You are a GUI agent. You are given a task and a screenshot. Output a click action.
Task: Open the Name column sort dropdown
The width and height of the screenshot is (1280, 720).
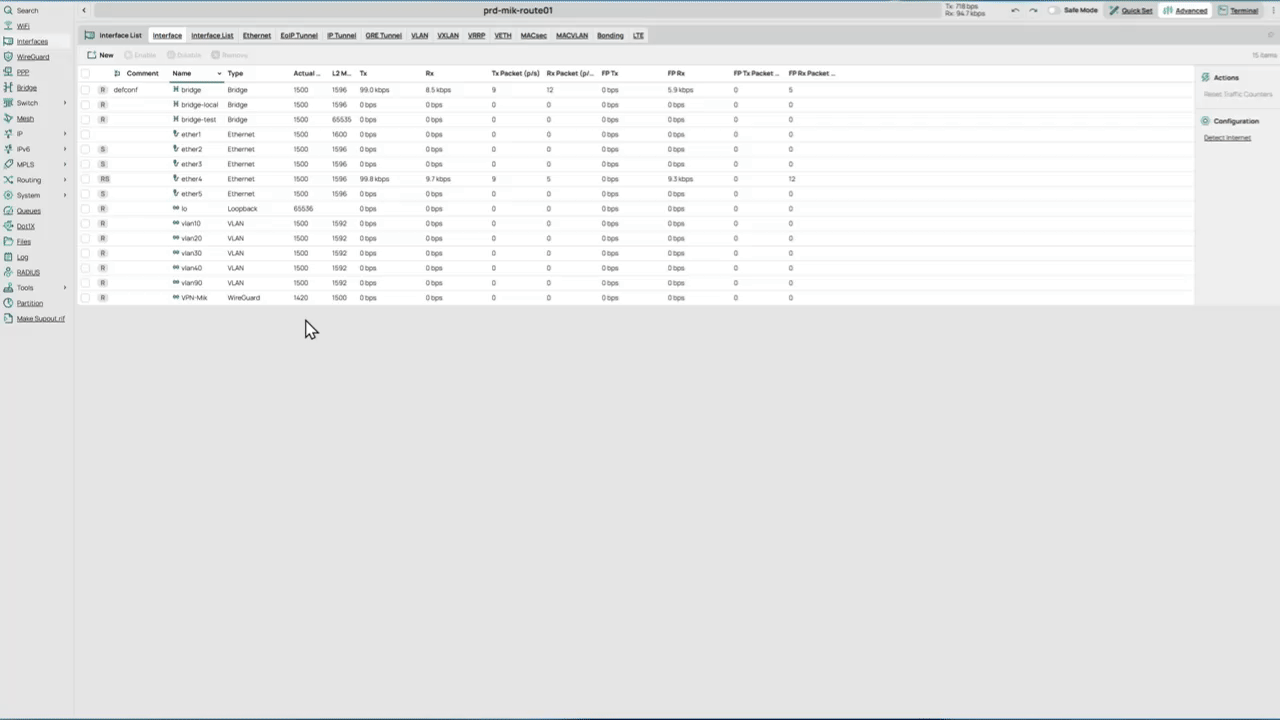(x=219, y=74)
